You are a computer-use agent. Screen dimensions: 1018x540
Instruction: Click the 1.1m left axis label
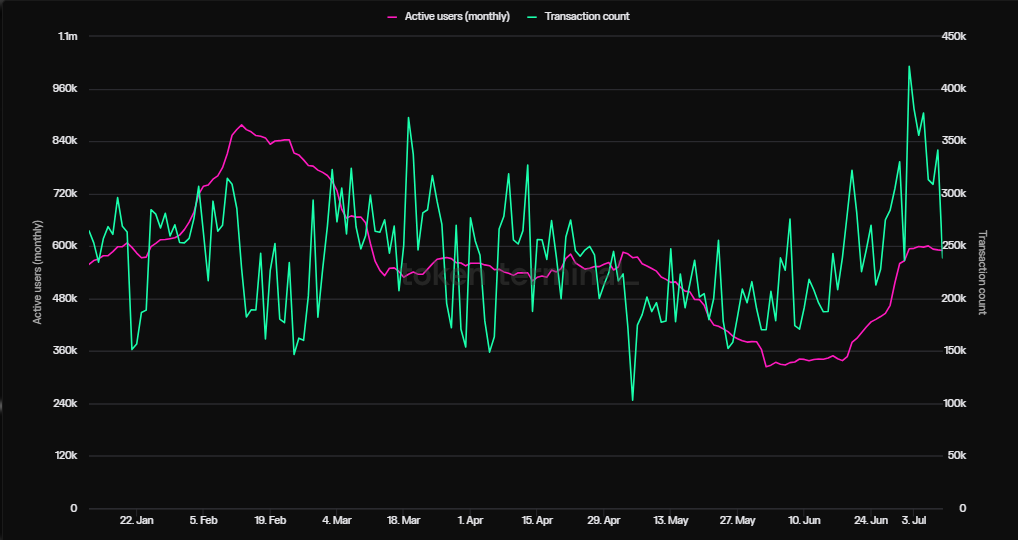point(68,36)
